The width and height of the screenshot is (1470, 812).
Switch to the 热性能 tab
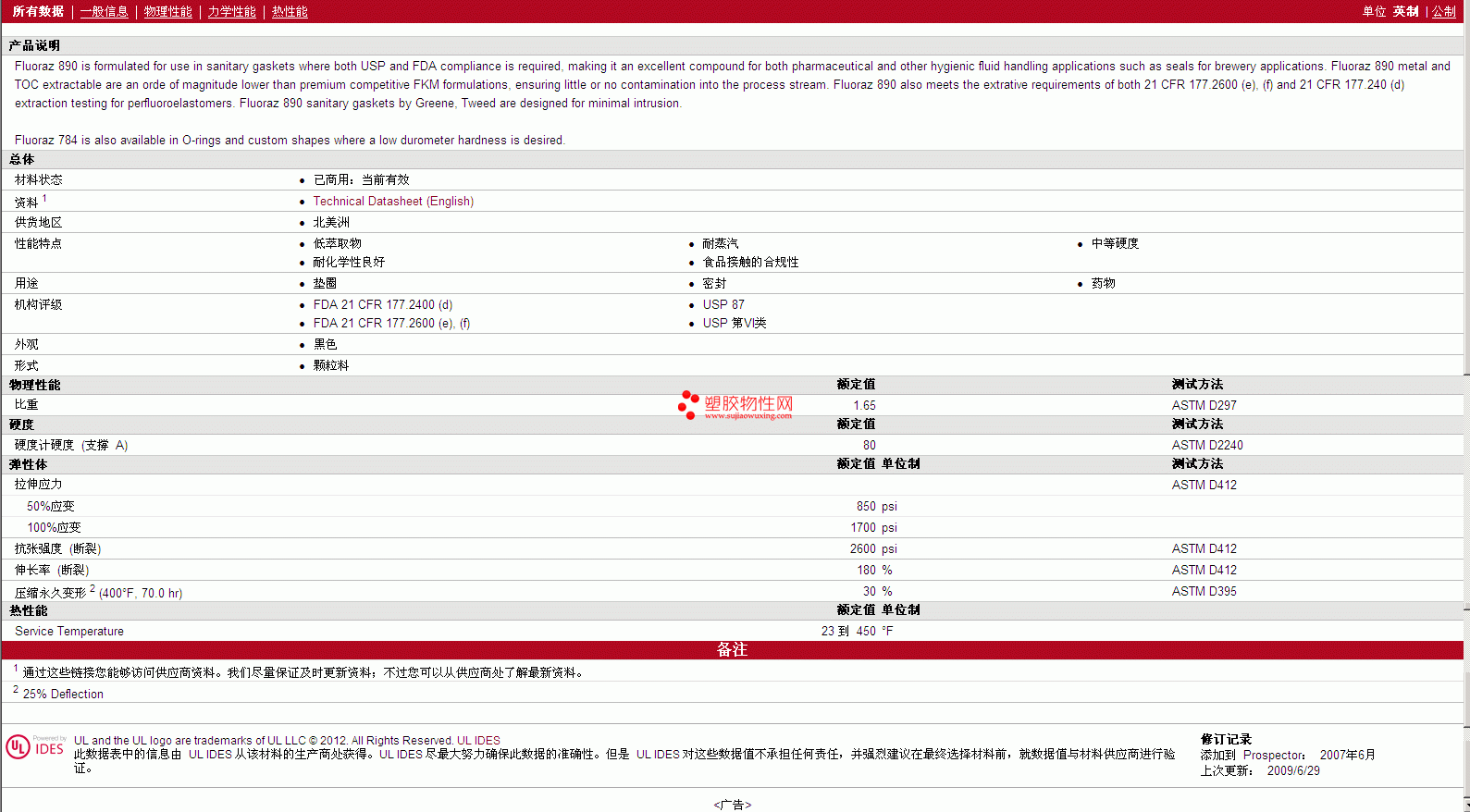point(290,11)
